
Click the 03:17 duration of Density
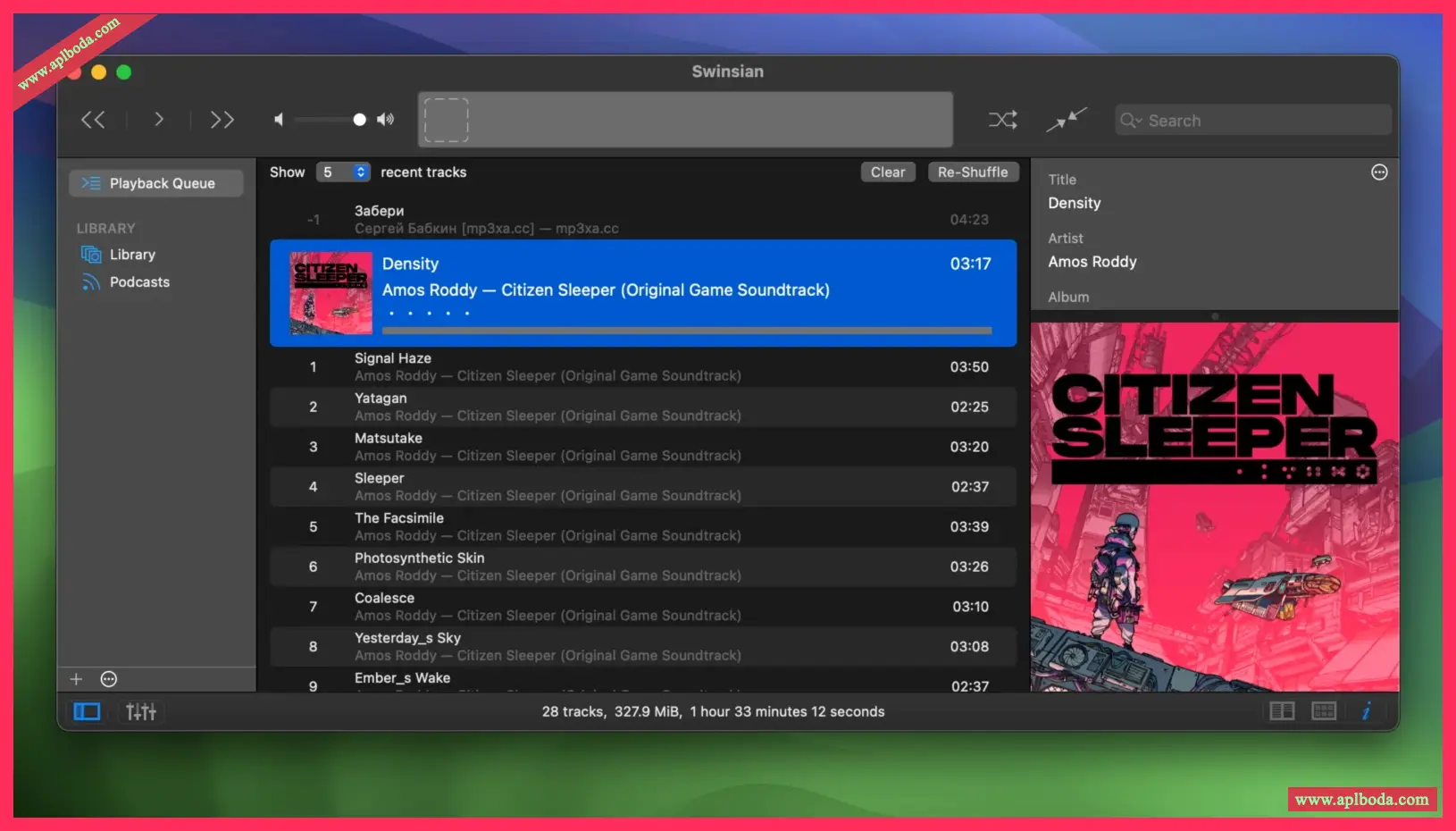(971, 264)
